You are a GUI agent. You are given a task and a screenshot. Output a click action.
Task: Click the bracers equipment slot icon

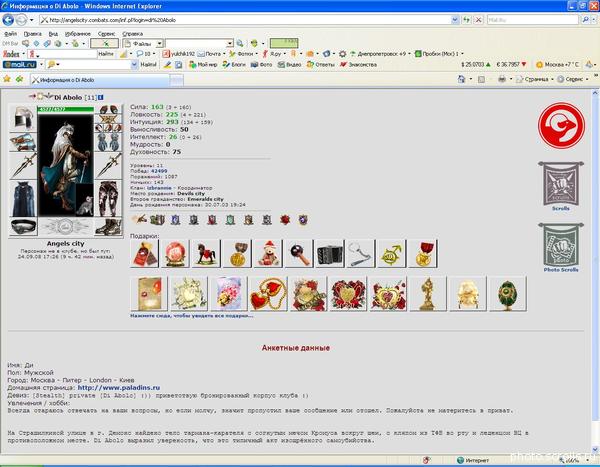pyautogui.click(x=23, y=142)
